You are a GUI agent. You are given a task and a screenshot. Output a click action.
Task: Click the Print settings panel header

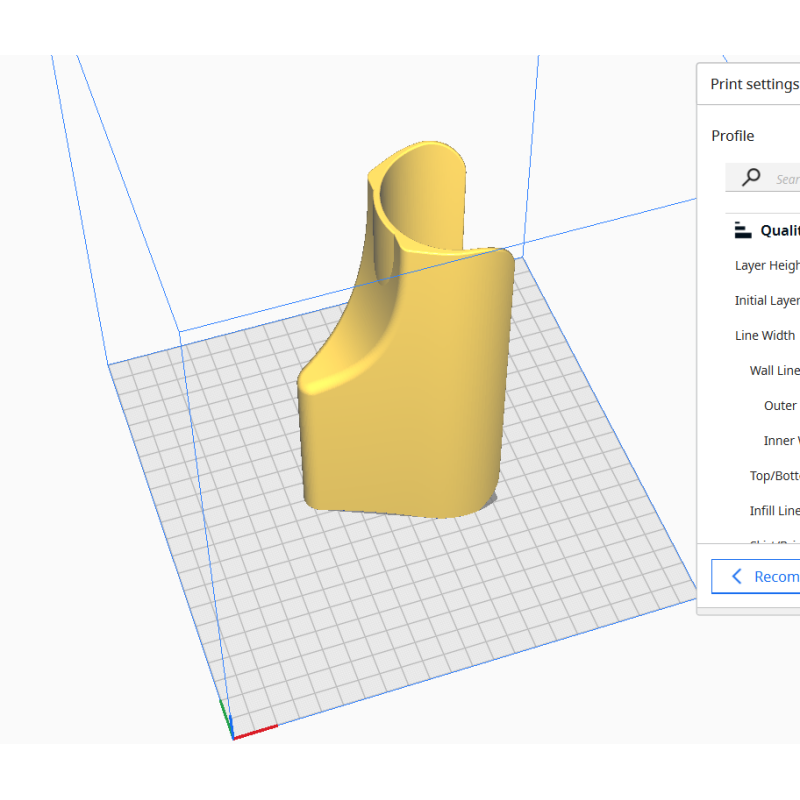click(x=754, y=84)
